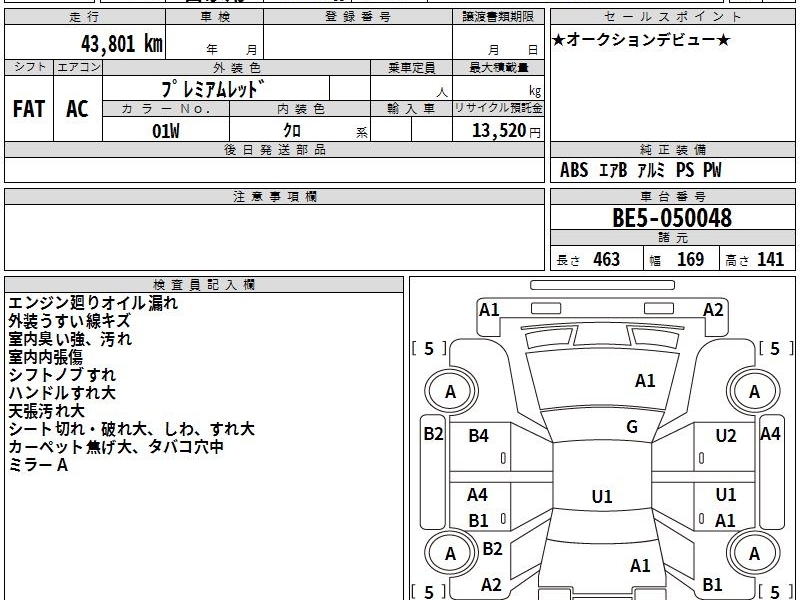Screen dimensions: 800x600
Task: Select the 後日発送部品 section header
Action: click(x=274, y=149)
